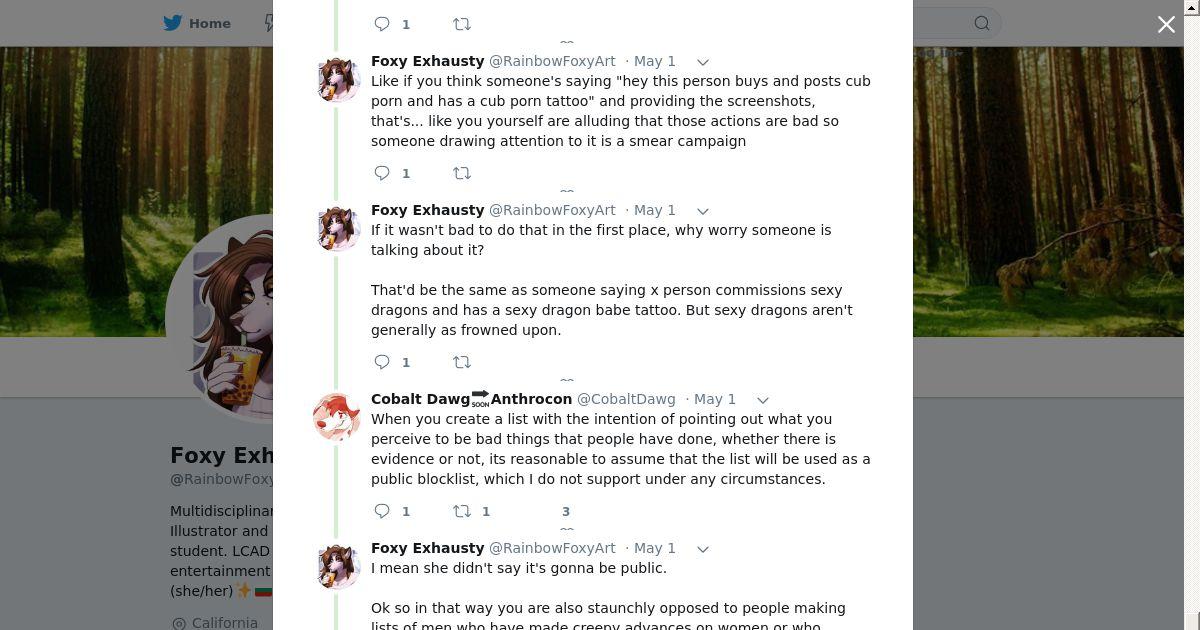The width and height of the screenshot is (1200, 630).
Task: Click the Cobalt Dawg avatar thumbnail
Action: 337,417
